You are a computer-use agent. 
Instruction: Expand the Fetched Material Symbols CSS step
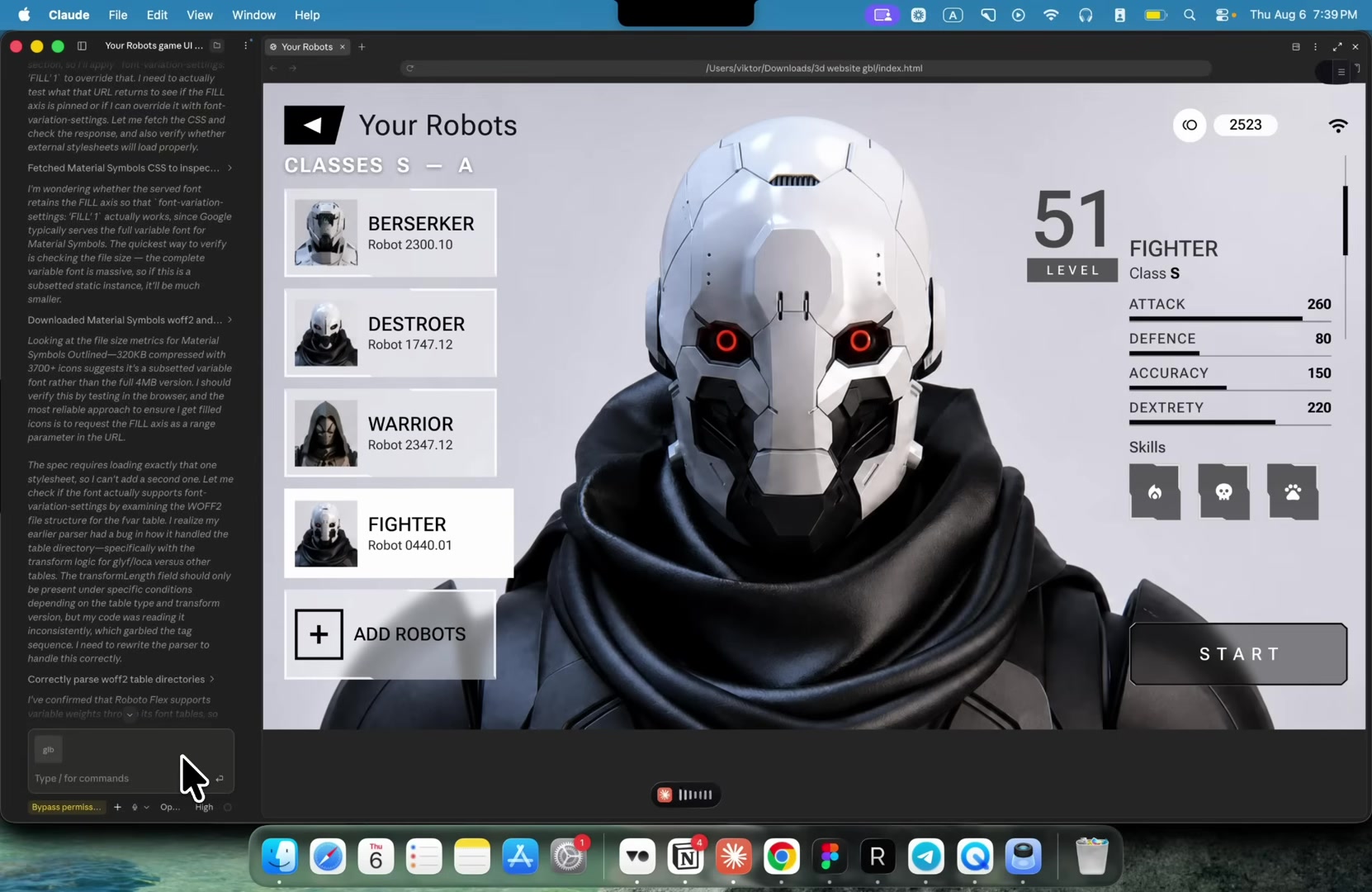(x=130, y=168)
